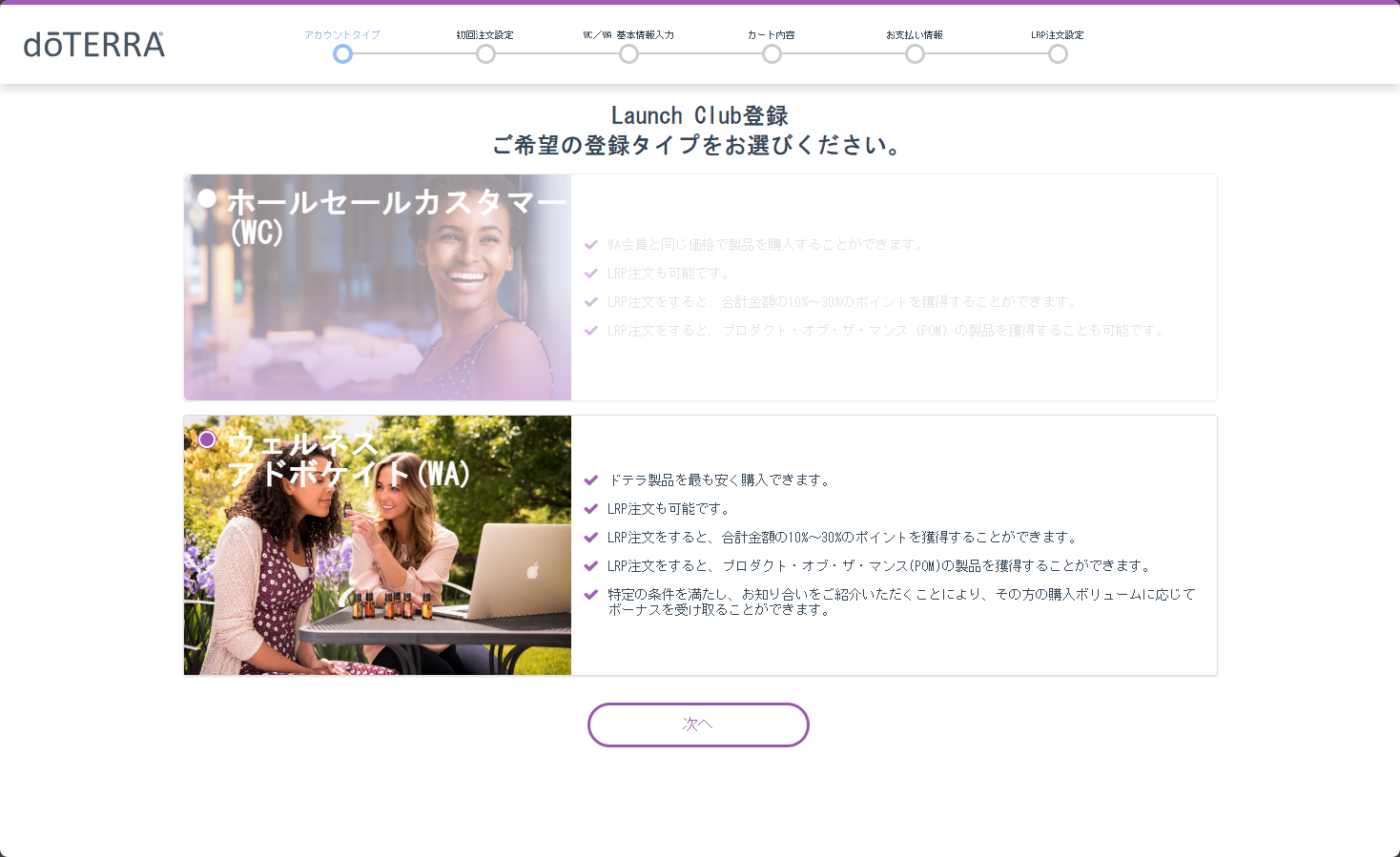
Task: Click the 次へ button
Action: point(698,724)
